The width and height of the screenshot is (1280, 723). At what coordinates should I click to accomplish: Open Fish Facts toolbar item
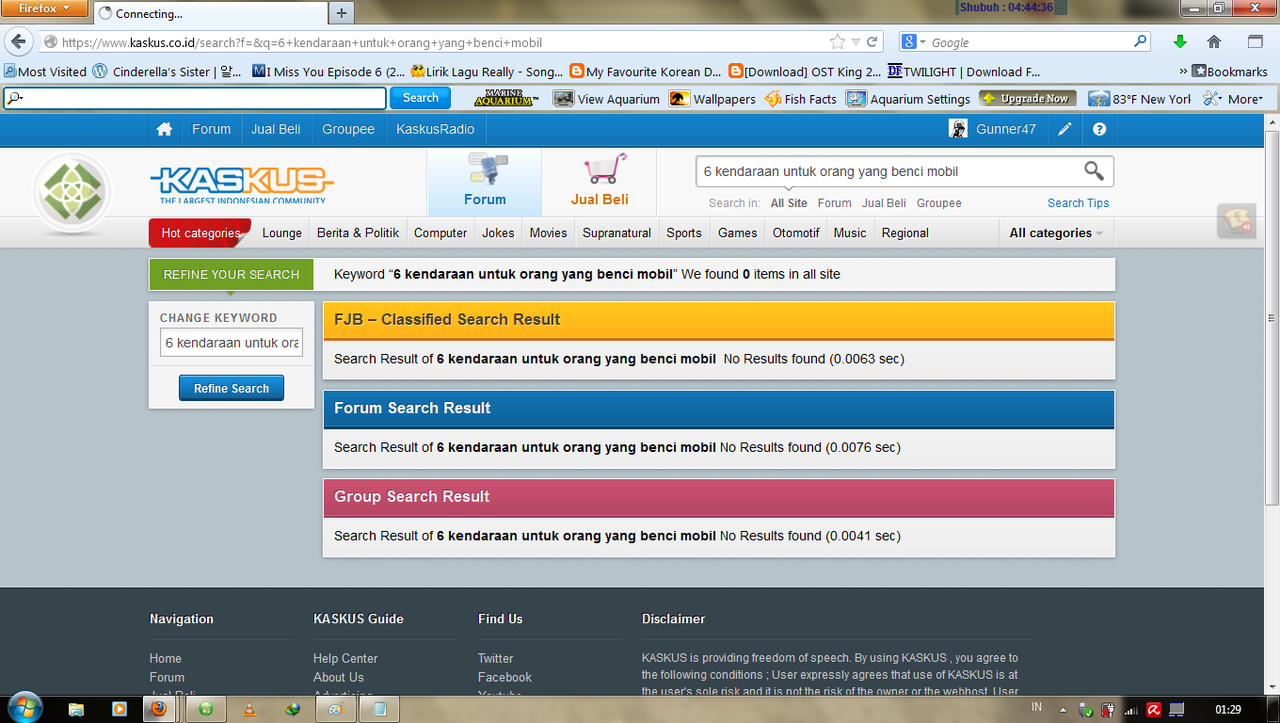pos(800,99)
